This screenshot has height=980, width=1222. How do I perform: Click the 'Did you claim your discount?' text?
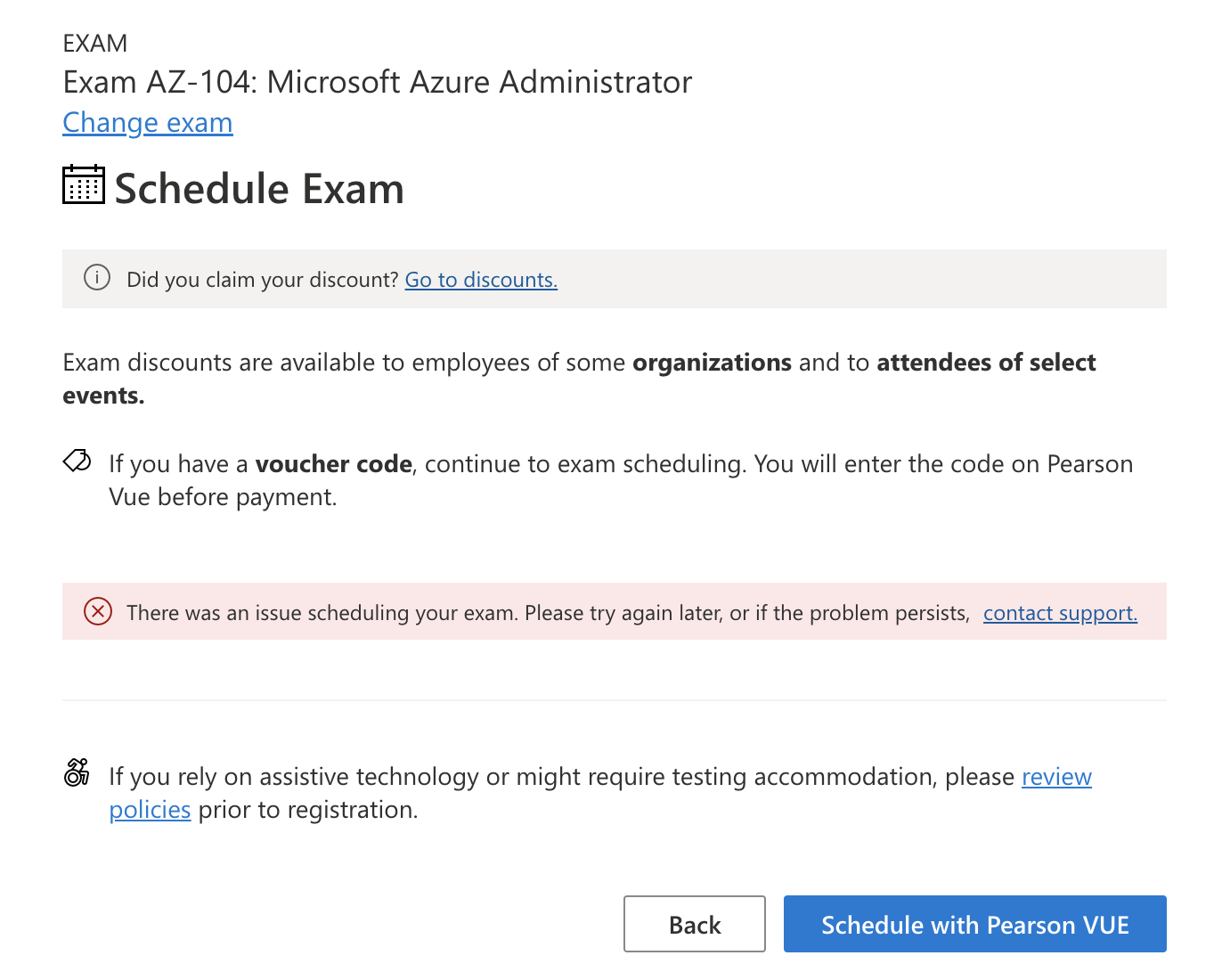click(263, 280)
